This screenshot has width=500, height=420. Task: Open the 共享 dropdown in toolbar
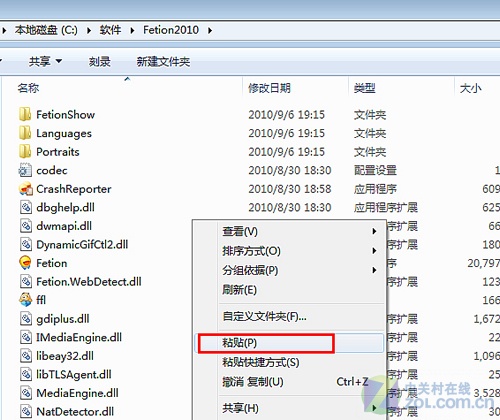click(45, 61)
